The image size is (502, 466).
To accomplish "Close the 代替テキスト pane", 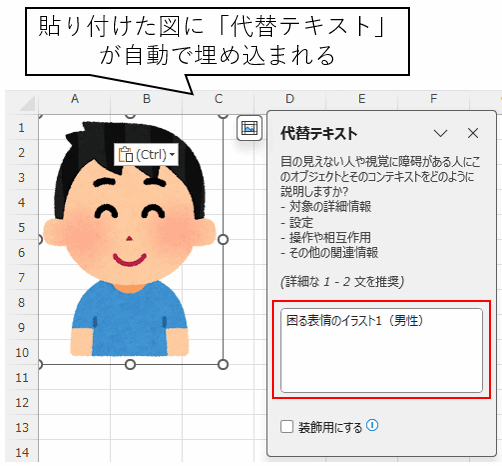I will point(473,133).
